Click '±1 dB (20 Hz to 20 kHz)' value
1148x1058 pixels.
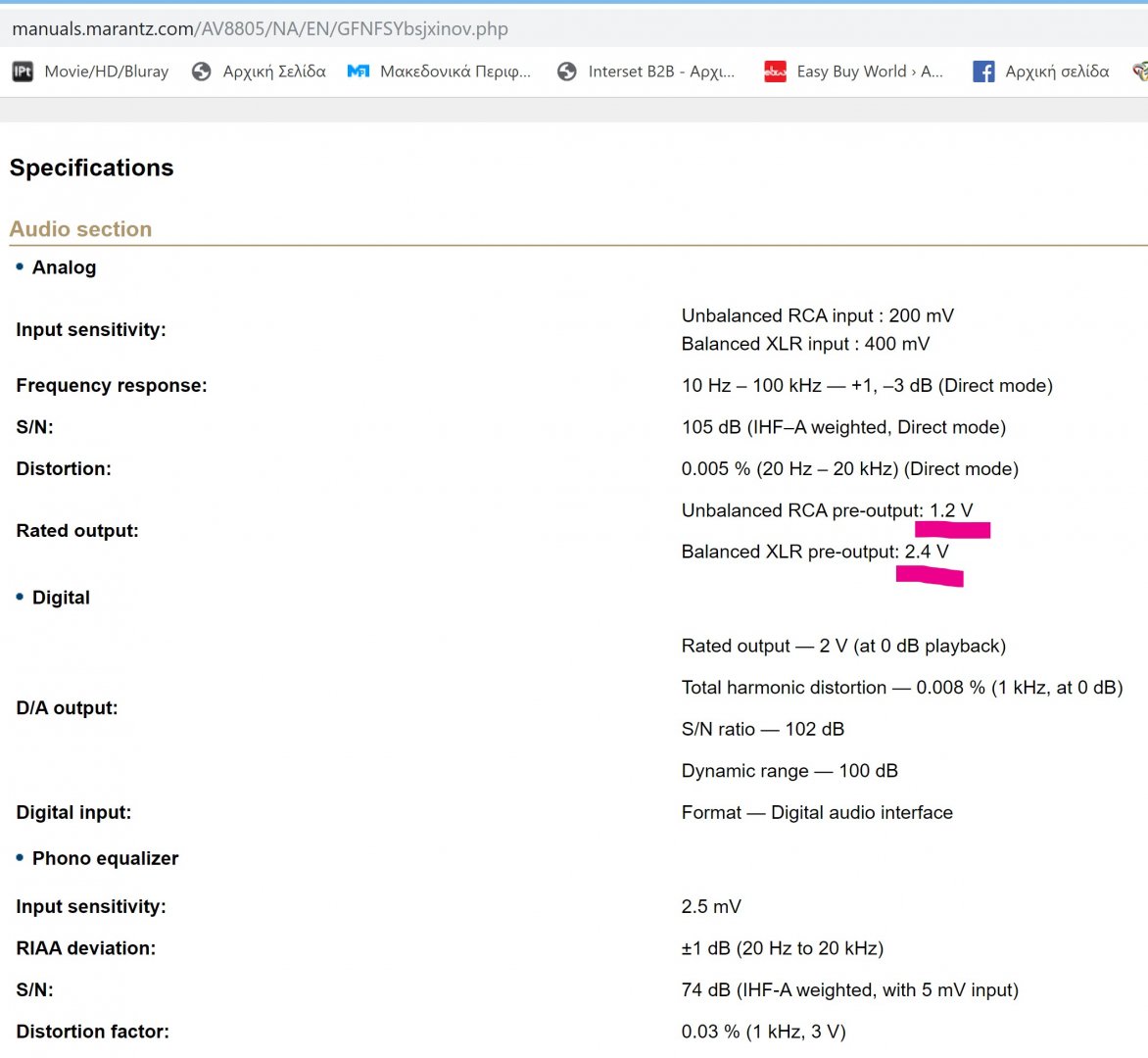(x=783, y=948)
